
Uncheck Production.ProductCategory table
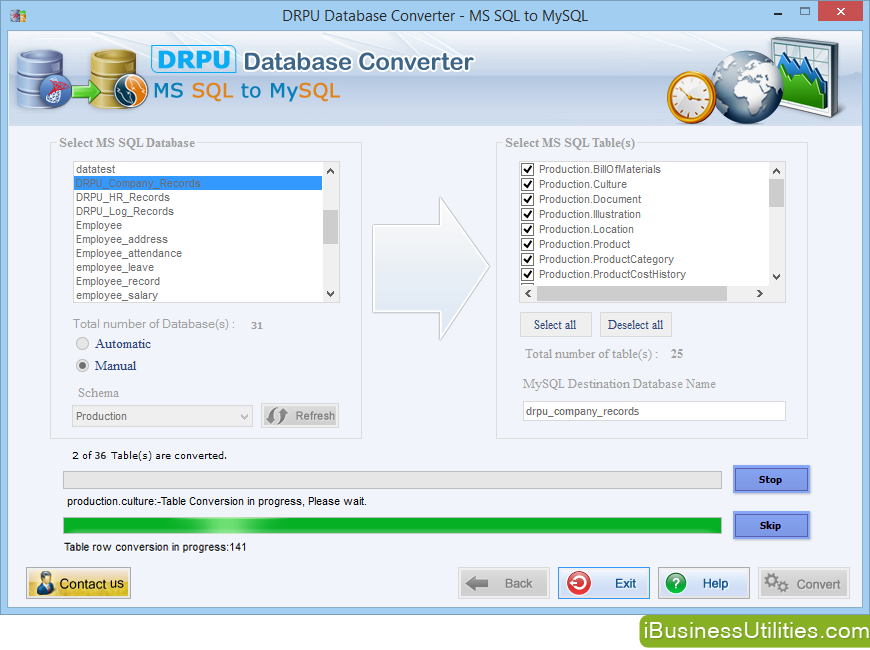click(528, 259)
